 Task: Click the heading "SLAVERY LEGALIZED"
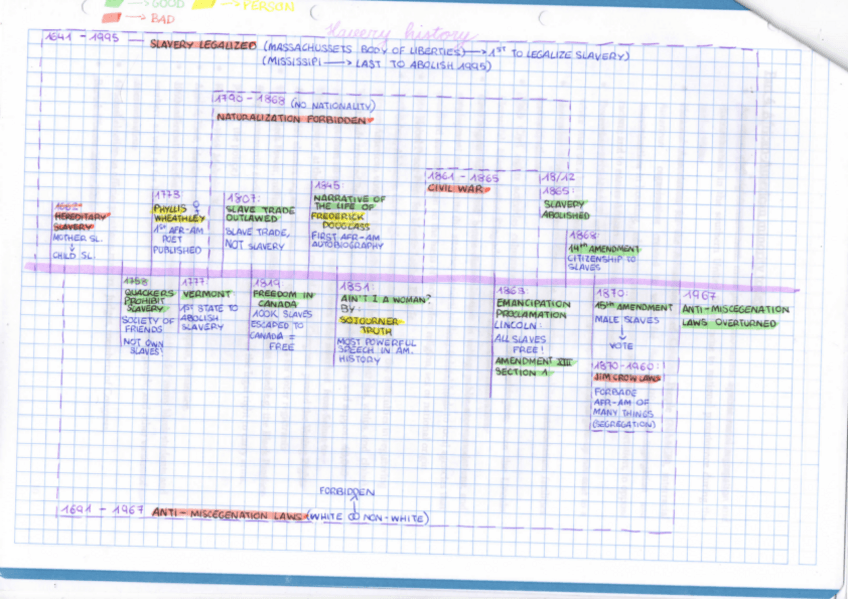[x=203, y=45]
